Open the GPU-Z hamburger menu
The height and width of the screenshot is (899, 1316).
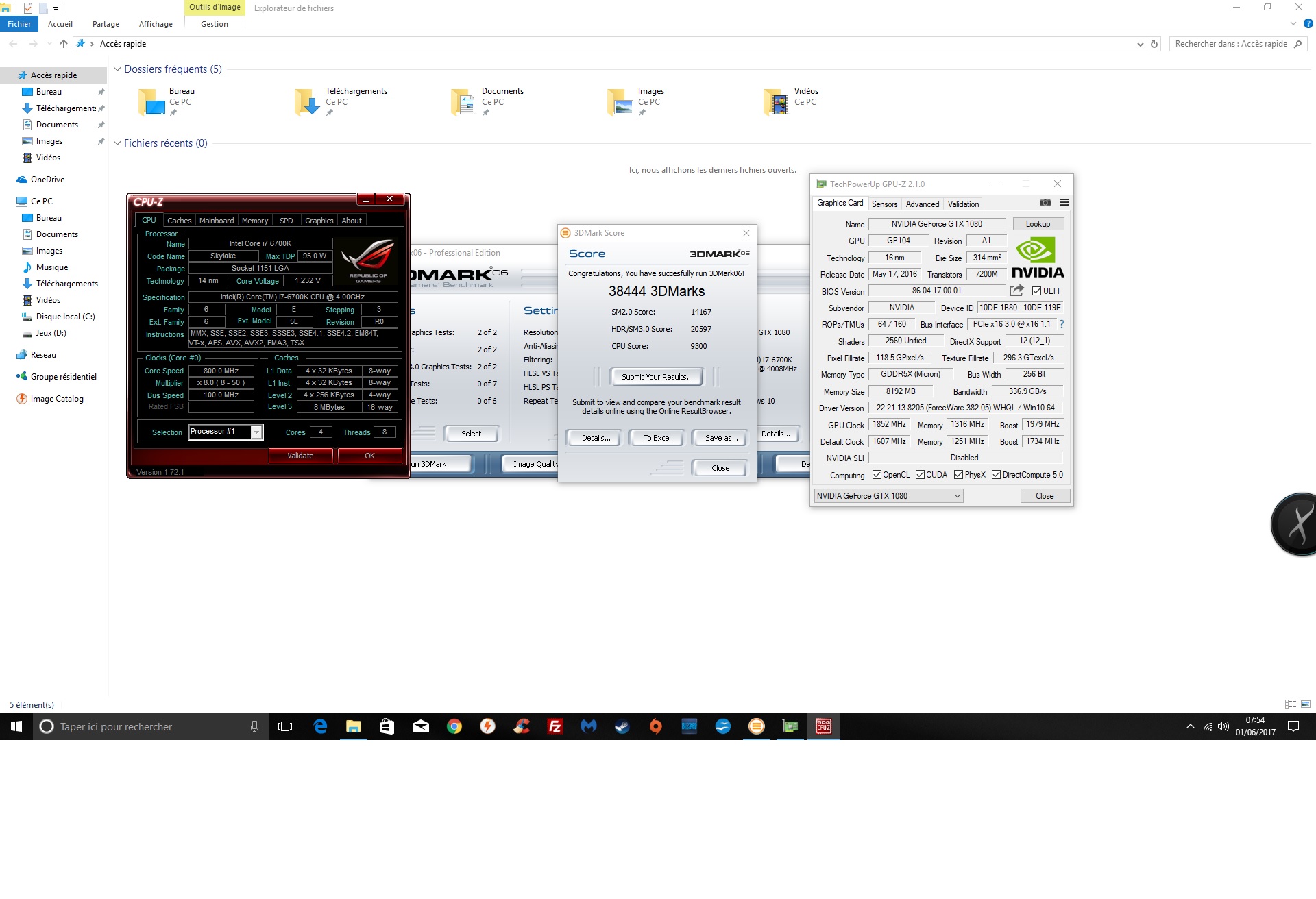point(1064,203)
